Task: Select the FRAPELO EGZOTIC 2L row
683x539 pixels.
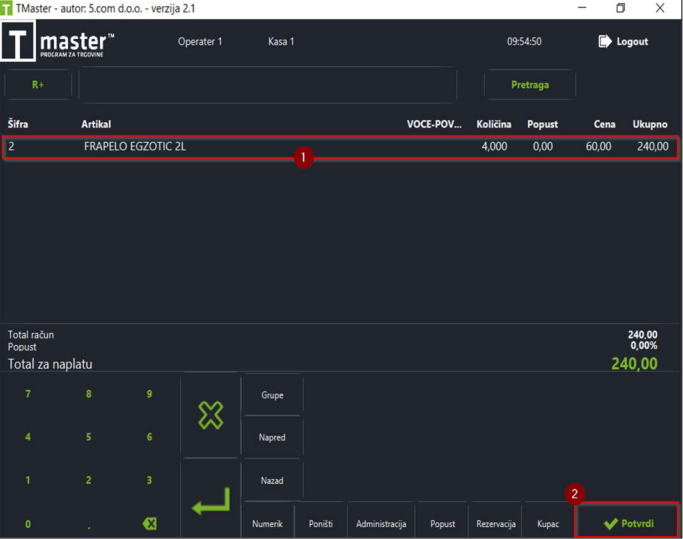Action: click(x=340, y=147)
